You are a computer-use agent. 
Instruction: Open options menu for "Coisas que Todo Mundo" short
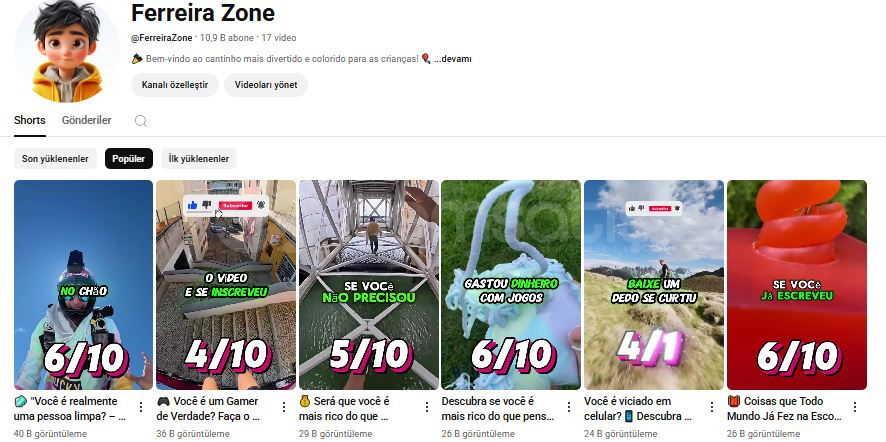(x=855, y=407)
